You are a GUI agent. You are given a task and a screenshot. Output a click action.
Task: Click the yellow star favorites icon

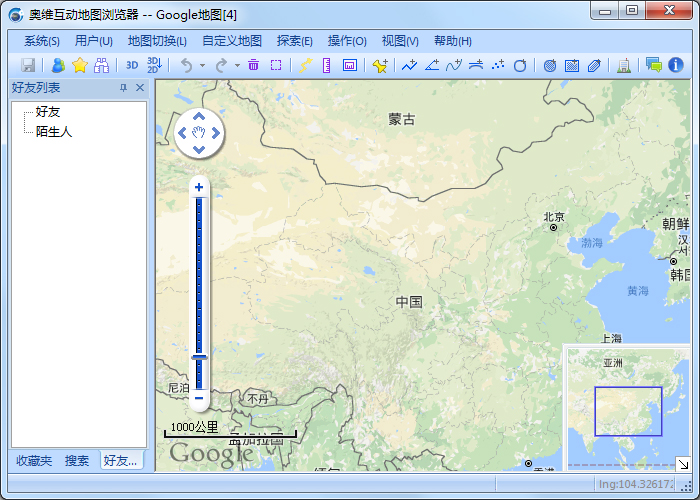(79, 65)
